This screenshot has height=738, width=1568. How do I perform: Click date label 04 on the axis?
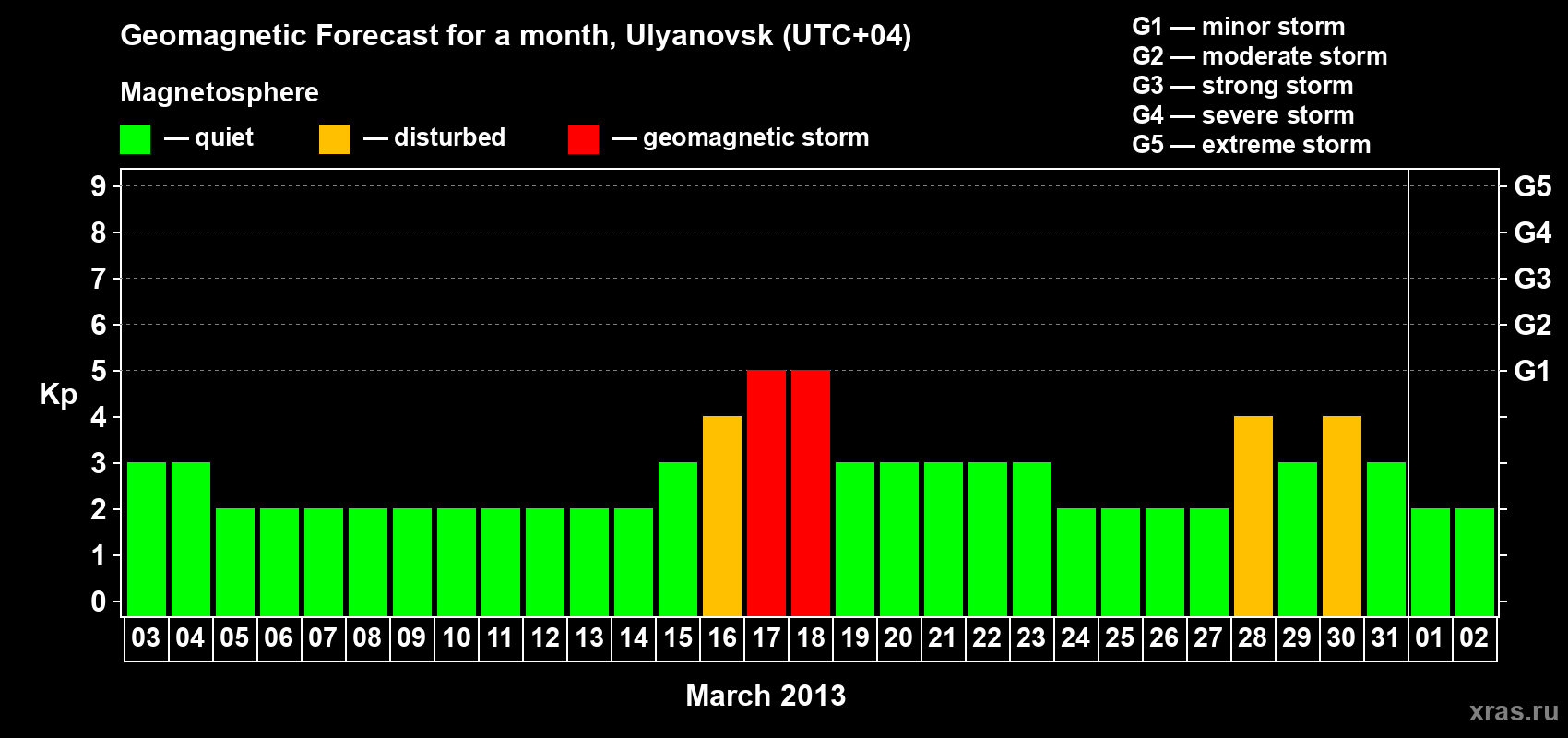tap(190, 637)
